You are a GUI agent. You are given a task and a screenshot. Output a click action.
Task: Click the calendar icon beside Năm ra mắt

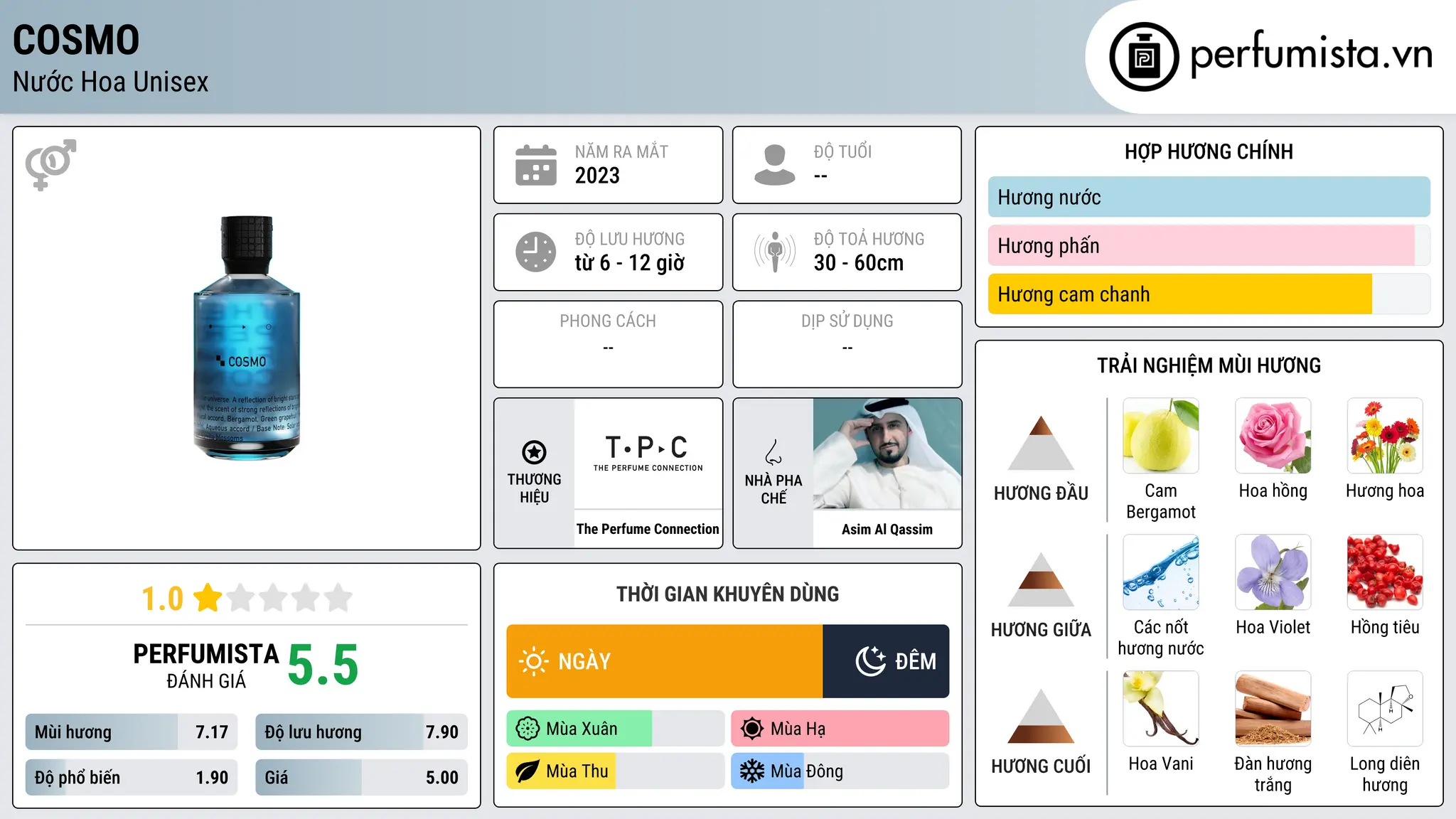(535, 165)
